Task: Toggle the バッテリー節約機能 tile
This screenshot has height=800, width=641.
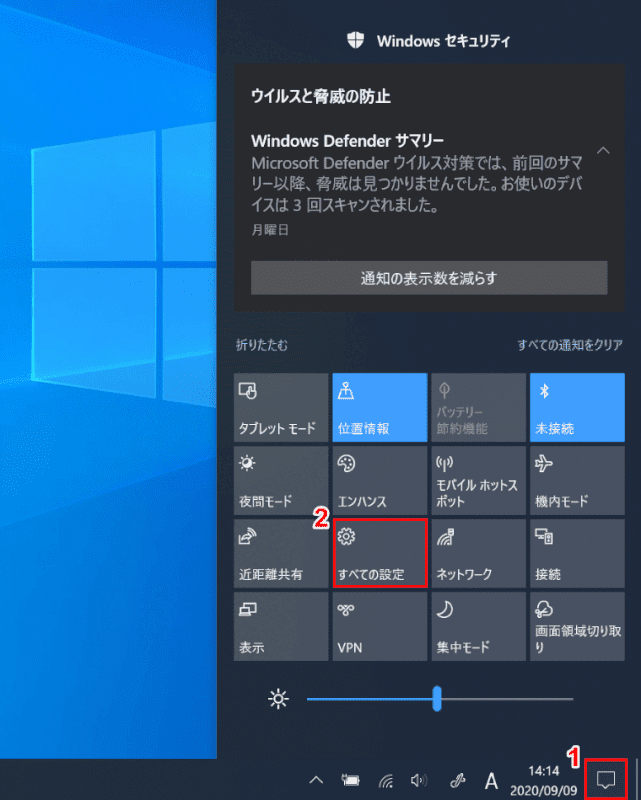Action: pos(479,407)
